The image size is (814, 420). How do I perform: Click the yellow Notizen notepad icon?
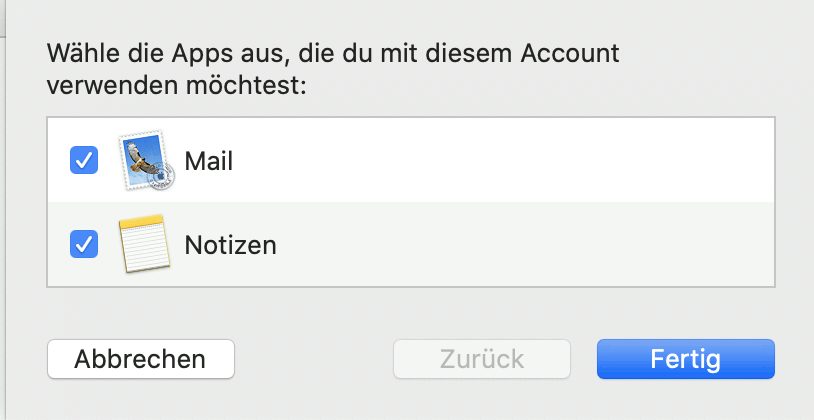click(144, 243)
